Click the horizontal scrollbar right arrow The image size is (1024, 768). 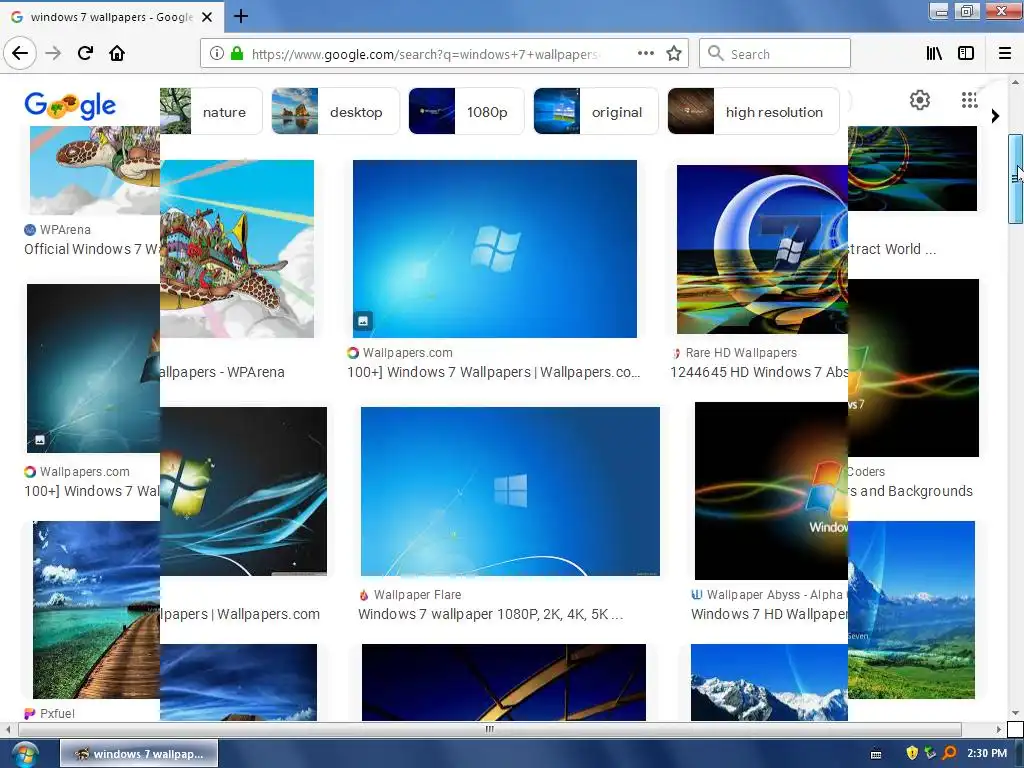(999, 729)
